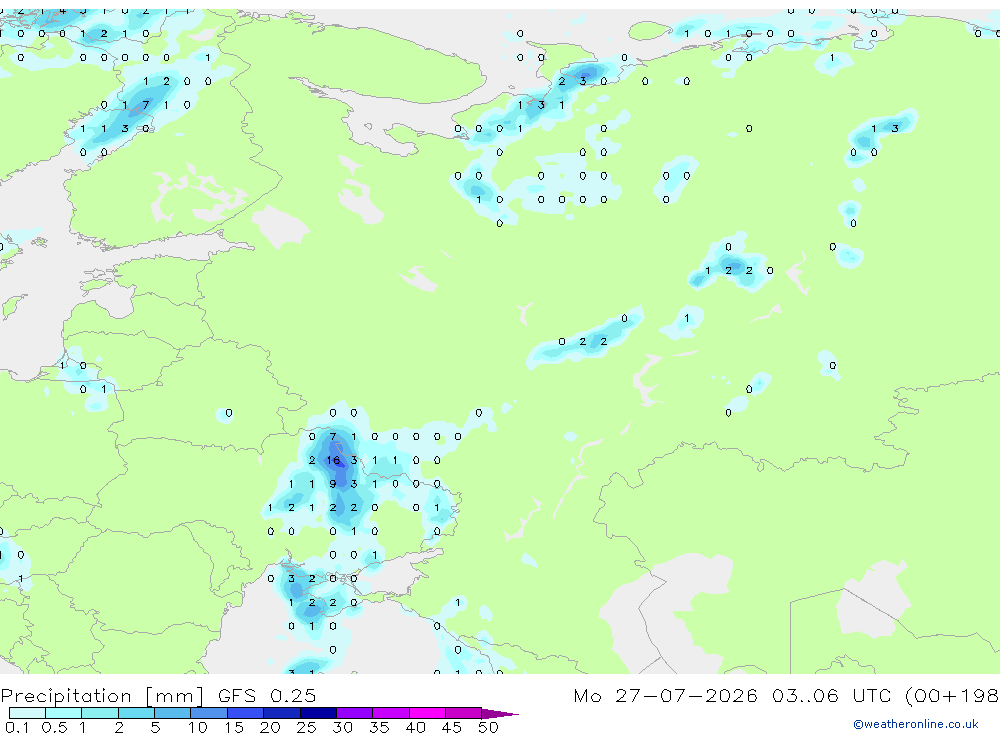Click the legend label "25"
The width and height of the screenshot is (1000, 733).
[306, 727]
